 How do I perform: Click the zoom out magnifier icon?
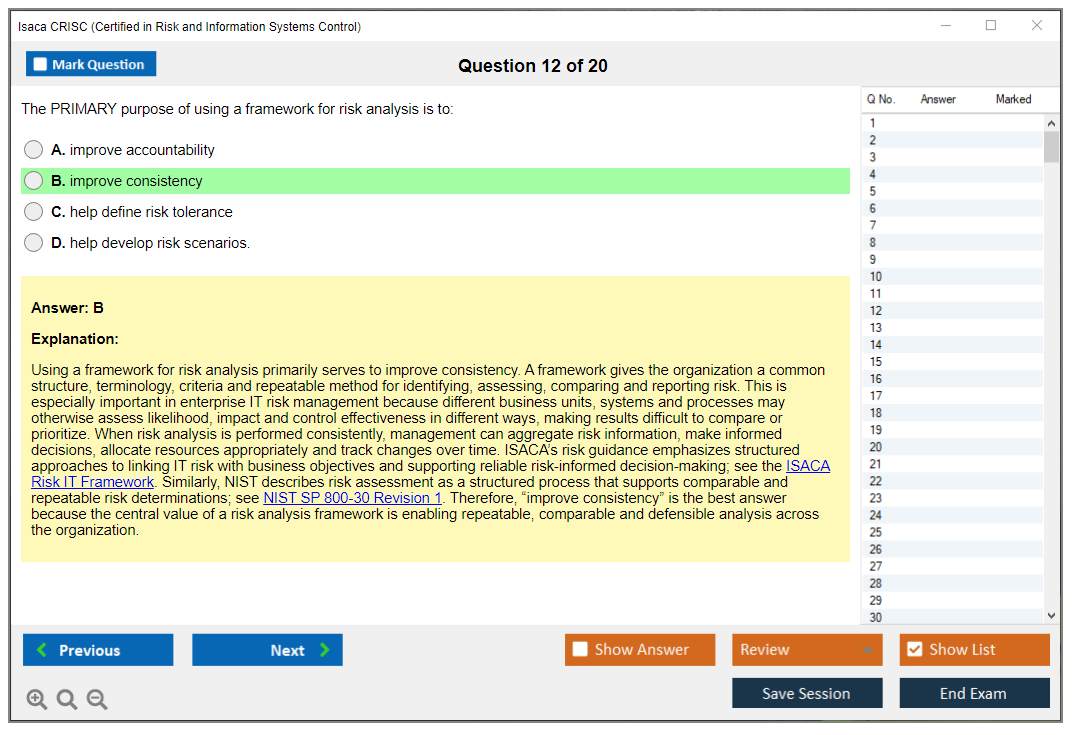point(97,699)
